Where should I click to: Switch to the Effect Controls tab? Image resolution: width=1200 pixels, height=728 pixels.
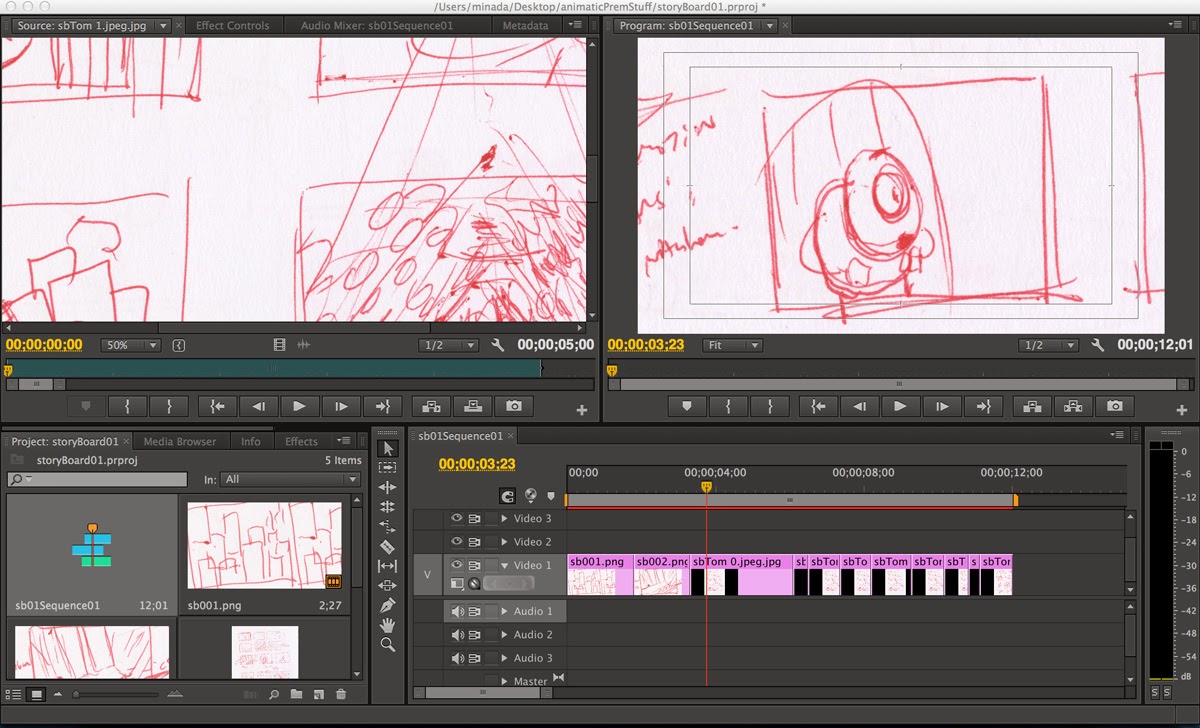pyautogui.click(x=232, y=25)
